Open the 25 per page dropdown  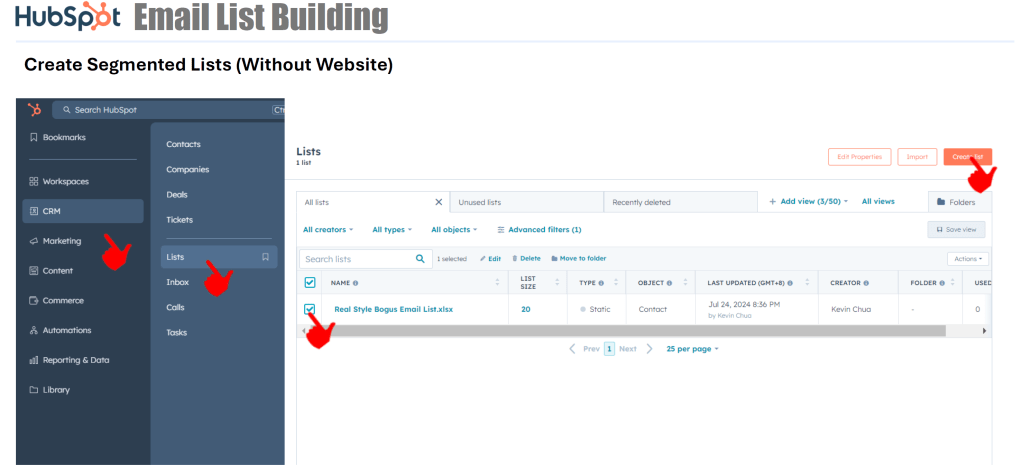click(692, 349)
